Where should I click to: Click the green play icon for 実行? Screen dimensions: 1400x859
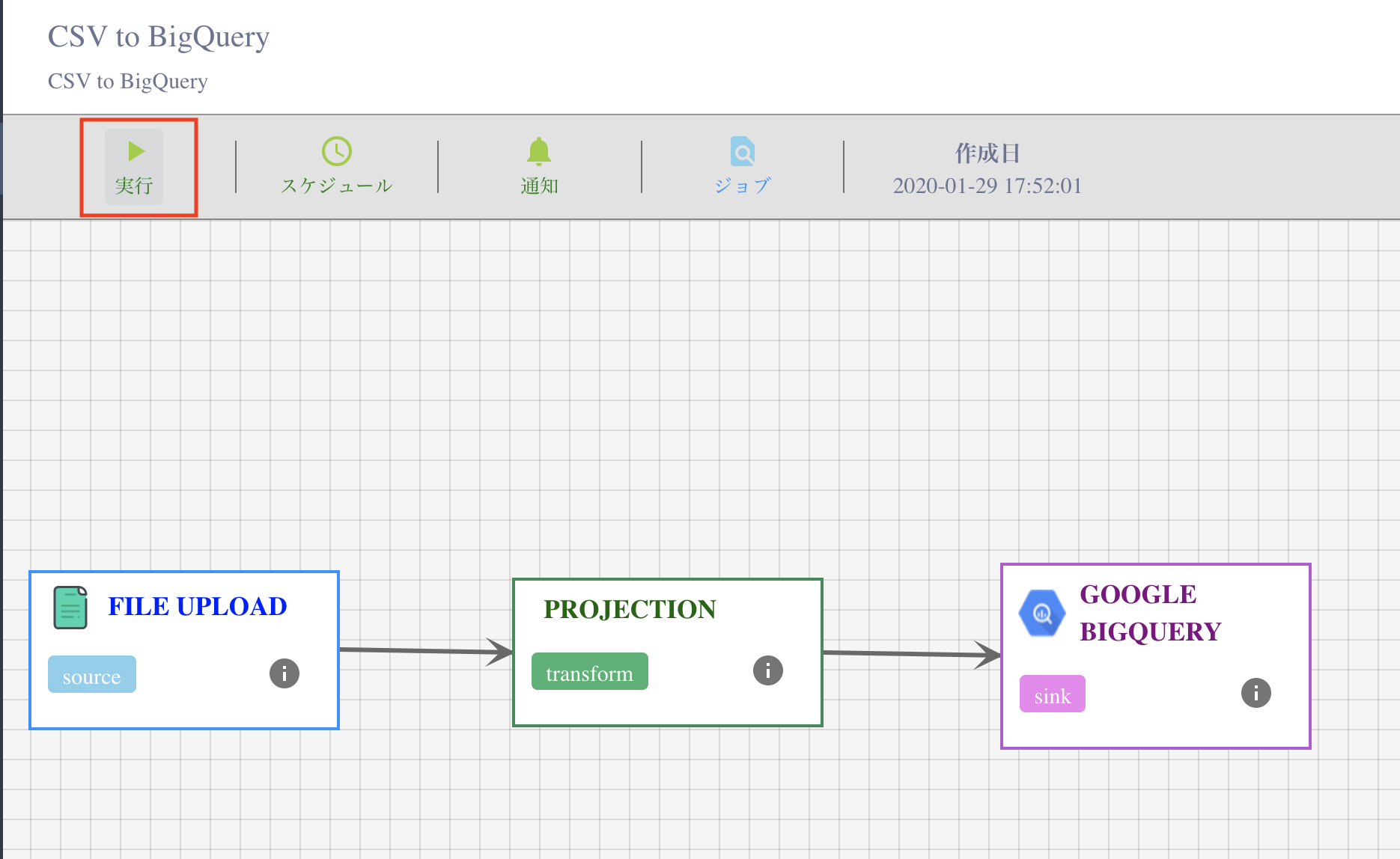click(x=136, y=151)
